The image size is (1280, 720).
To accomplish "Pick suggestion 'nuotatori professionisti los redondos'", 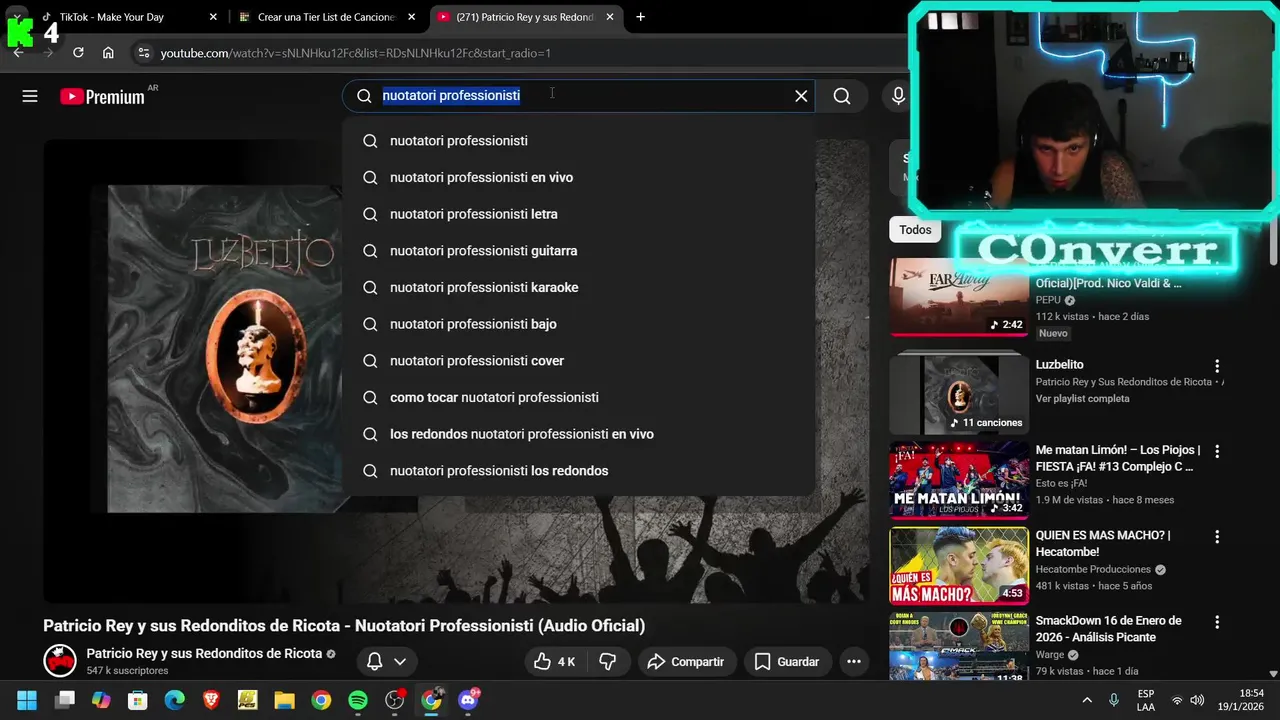I will coord(578,471).
